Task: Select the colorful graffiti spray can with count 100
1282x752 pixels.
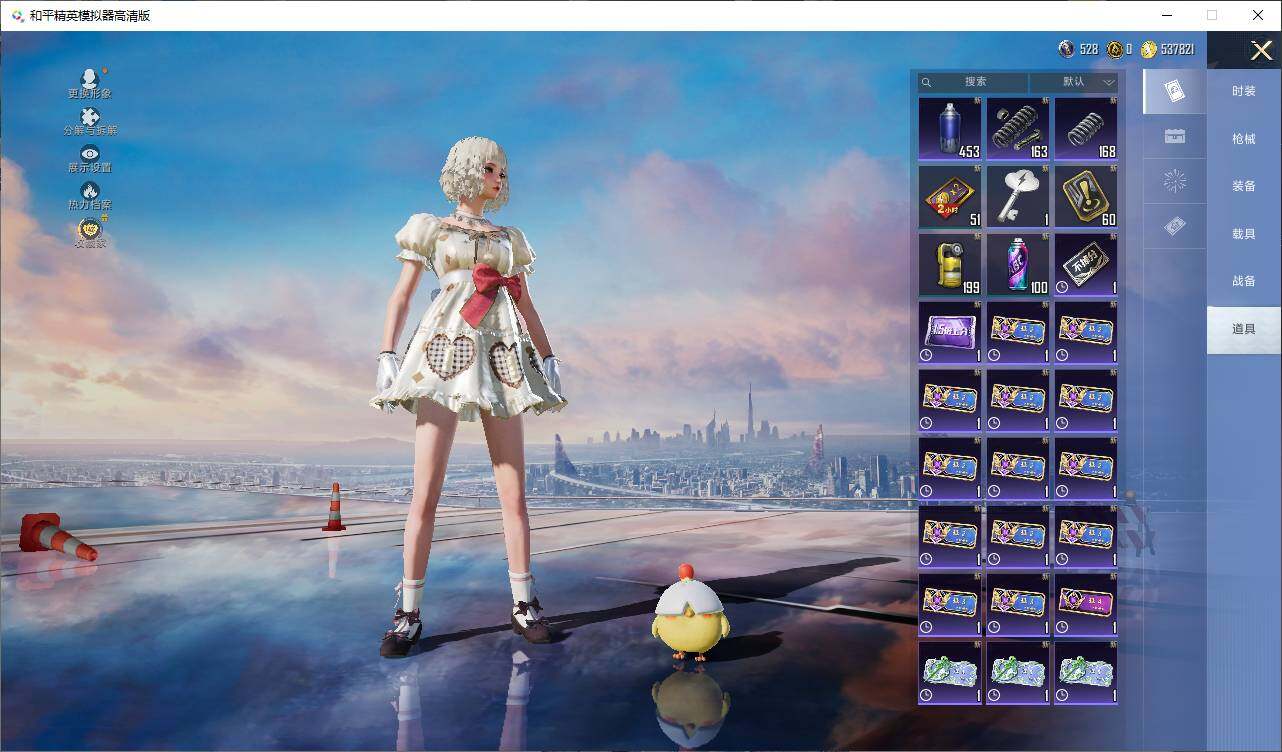Action: tap(1018, 265)
